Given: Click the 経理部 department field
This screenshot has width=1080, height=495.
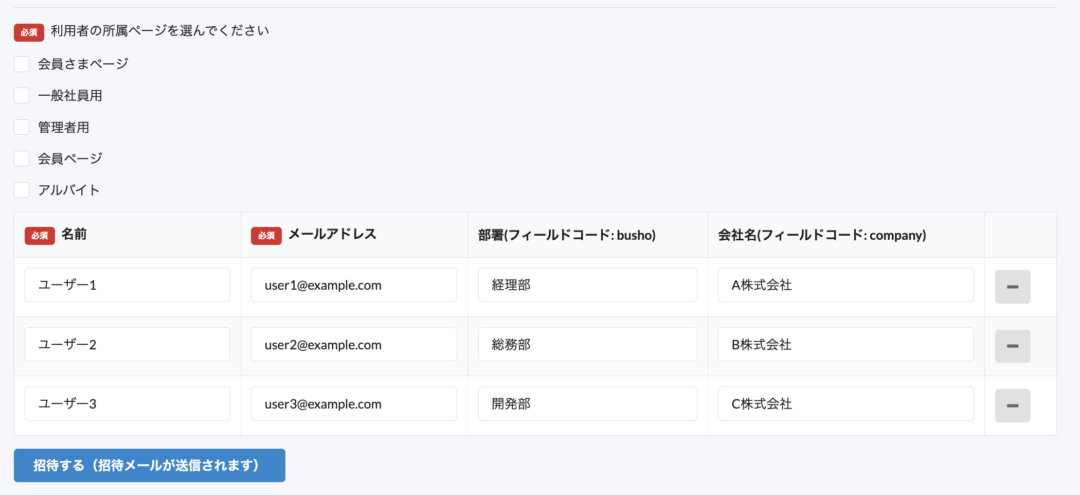Looking at the screenshot, I should [x=588, y=285].
